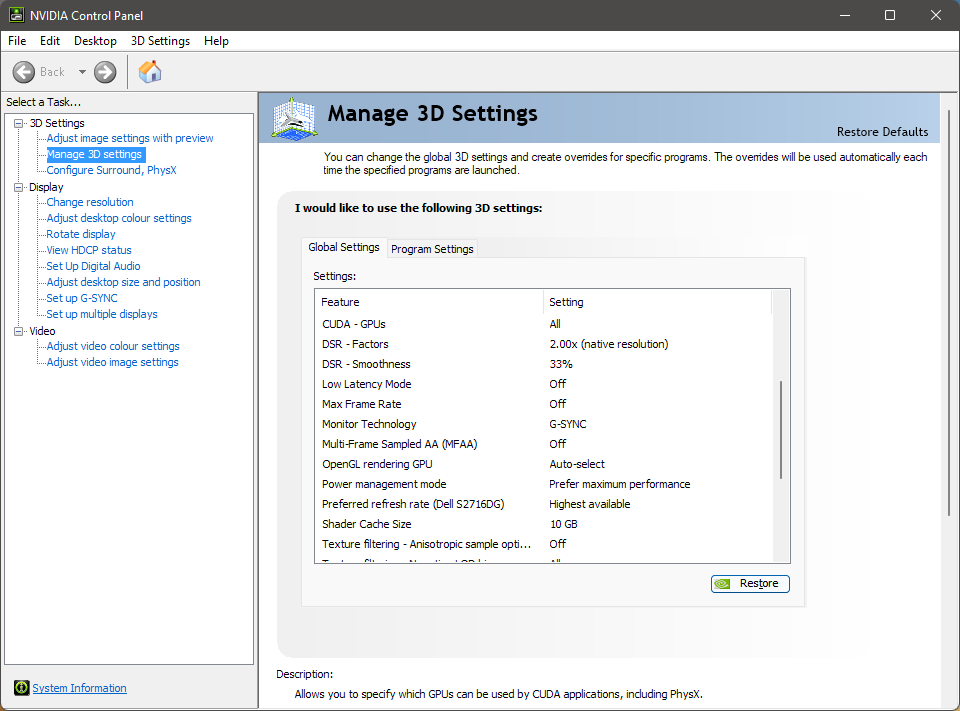Collapse the Display tree node
Image resolution: width=960 pixels, height=711 pixels.
tap(19, 187)
